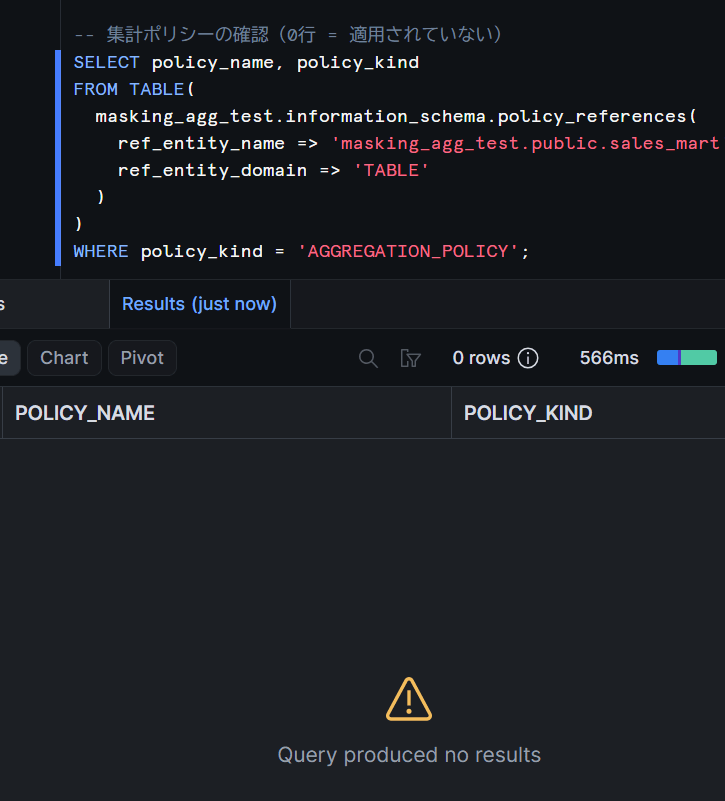Image resolution: width=725 pixels, height=801 pixels.
Task: Click the Query produced no results message
Action: pyautogui.click(x=409, y=755)
